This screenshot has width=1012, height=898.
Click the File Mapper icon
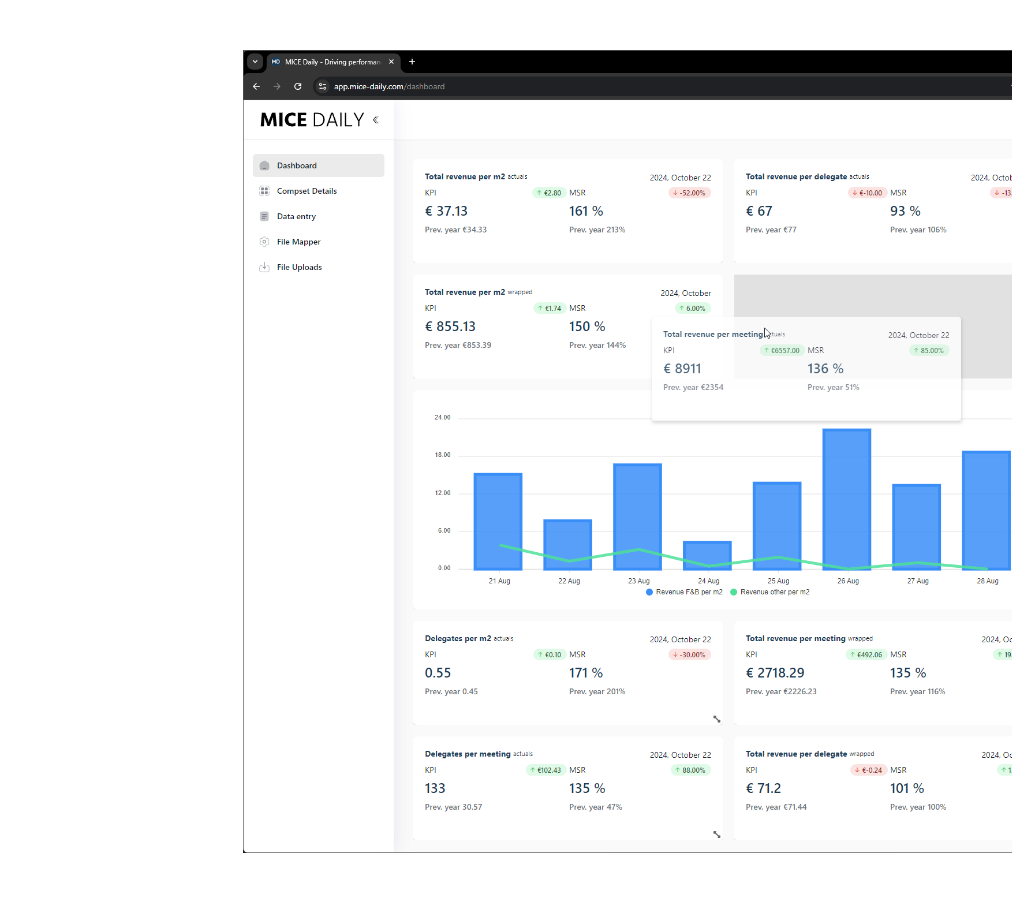pyautogui.click(x=264, y=242)
